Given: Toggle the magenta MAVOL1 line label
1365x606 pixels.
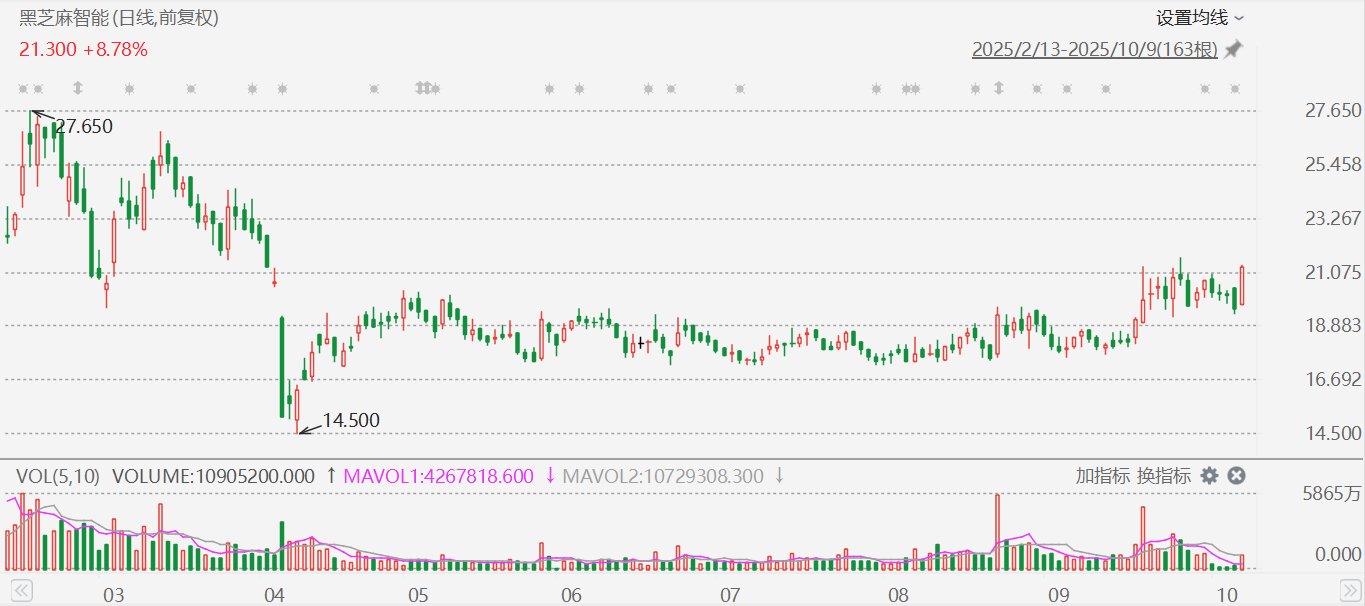Looking at the screenshot, I should click(438, 476).
